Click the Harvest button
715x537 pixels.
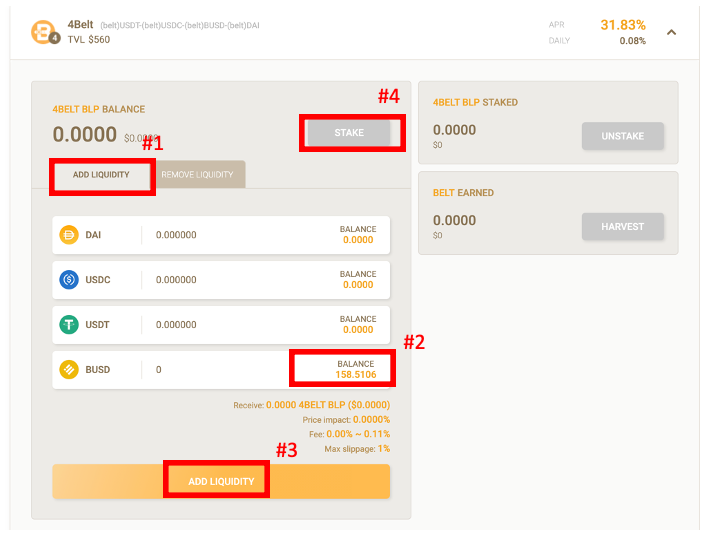[622, 227]
